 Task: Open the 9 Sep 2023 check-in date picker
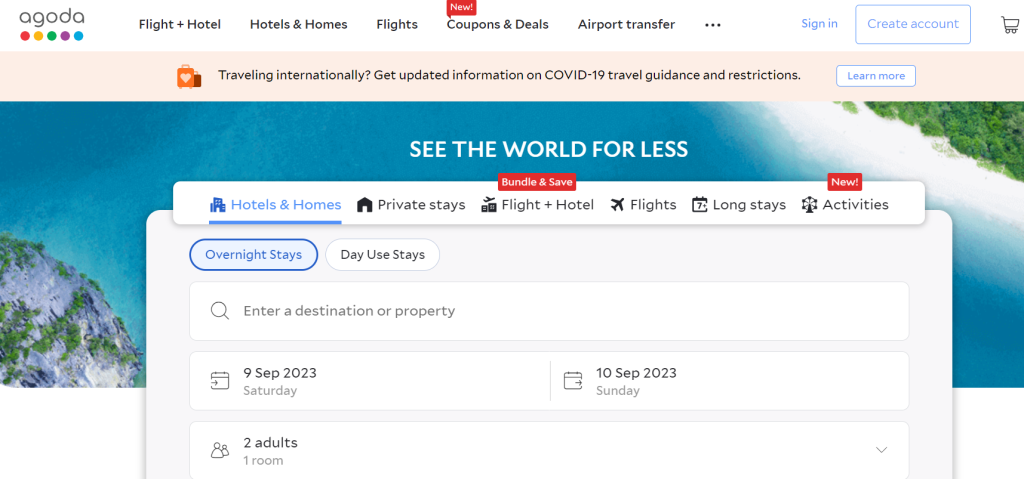tap(280, 380)
